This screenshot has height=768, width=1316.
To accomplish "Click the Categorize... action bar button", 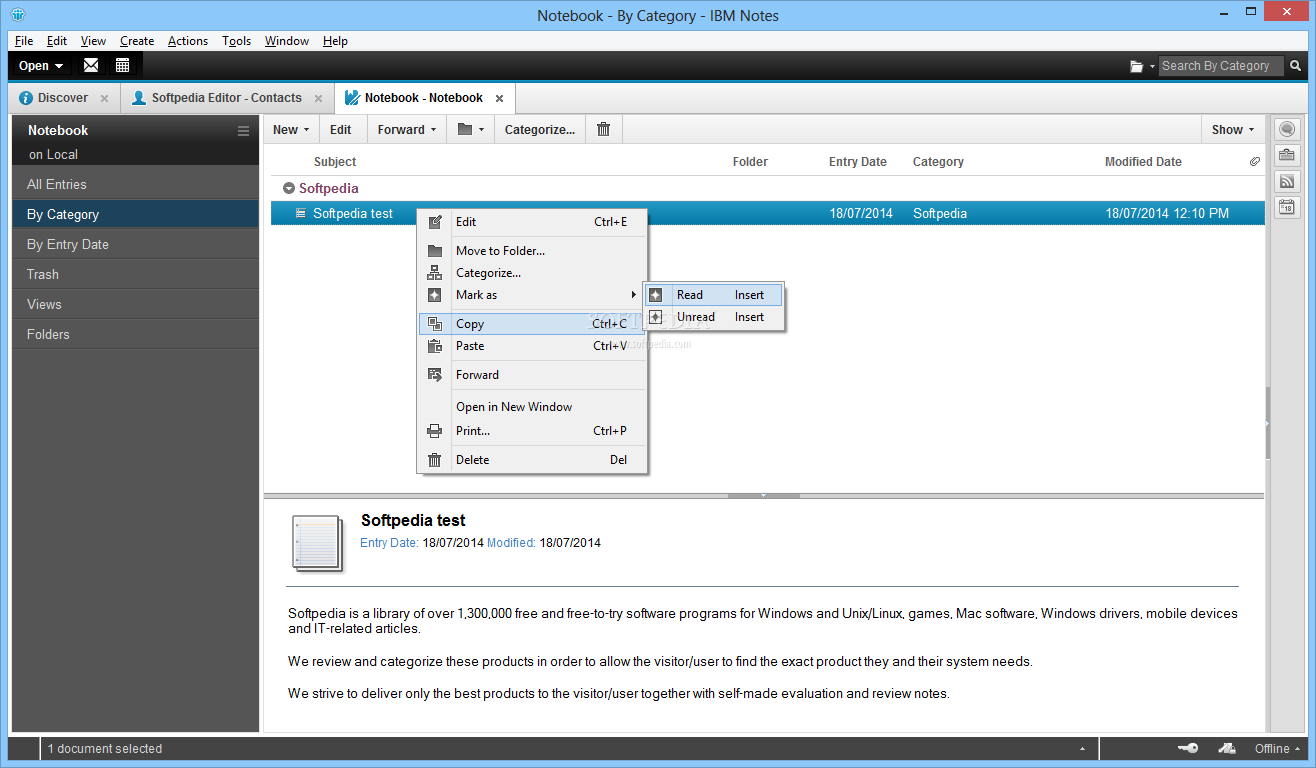I will 540,129.
